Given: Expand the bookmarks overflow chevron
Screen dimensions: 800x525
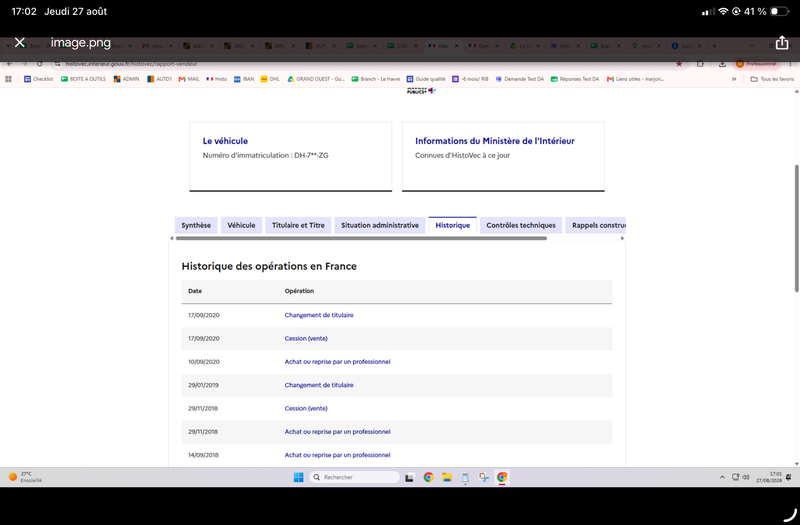Looking at the screenshot, I should 734,79.
